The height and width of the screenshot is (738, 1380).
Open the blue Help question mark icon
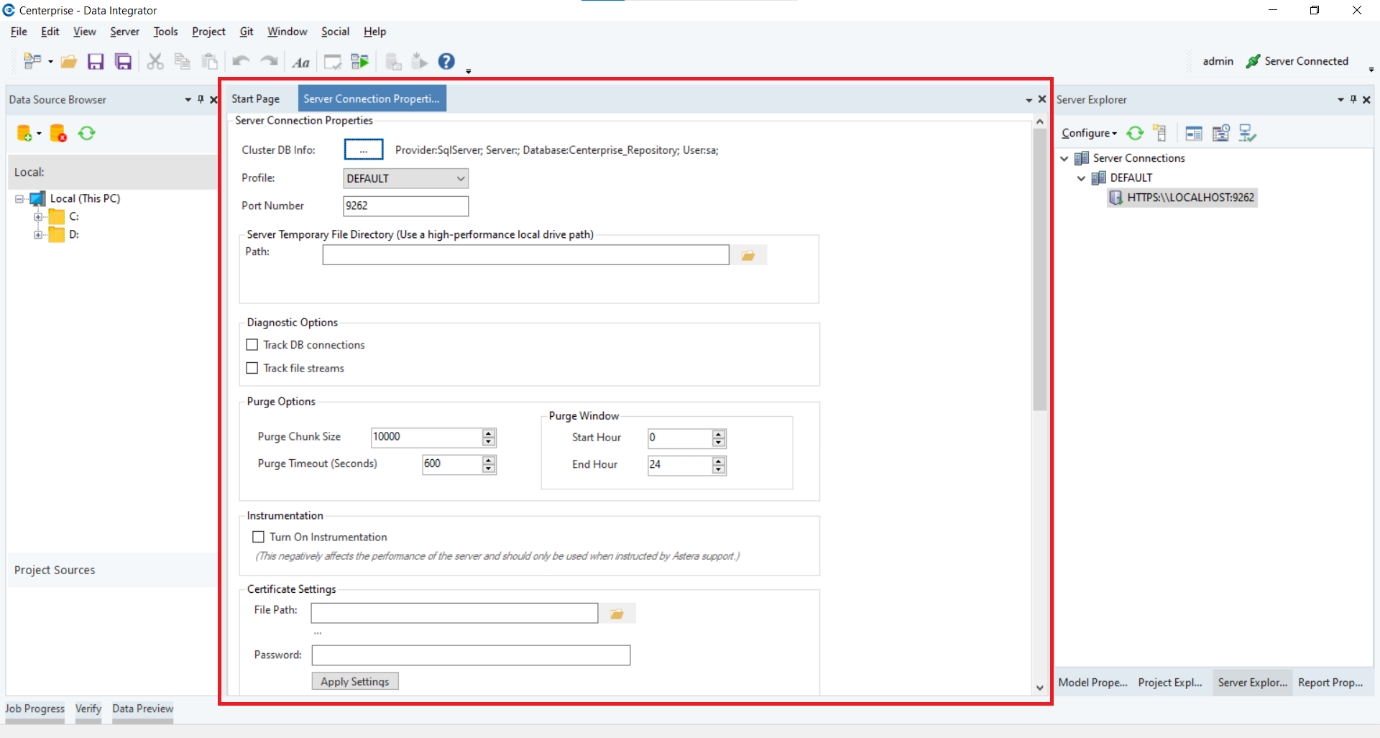pos(446,62)
